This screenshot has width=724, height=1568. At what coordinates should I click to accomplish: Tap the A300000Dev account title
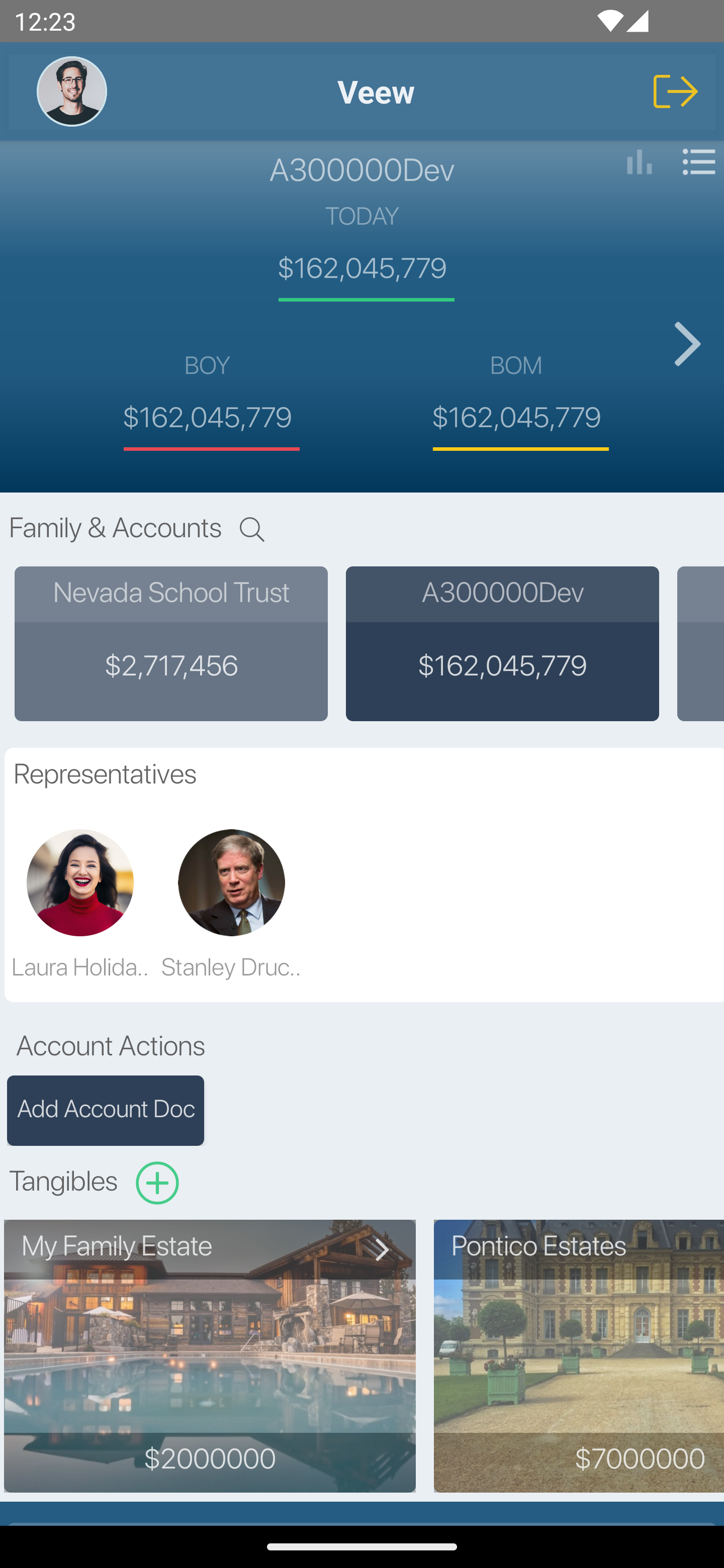click(x=363, y=170)
